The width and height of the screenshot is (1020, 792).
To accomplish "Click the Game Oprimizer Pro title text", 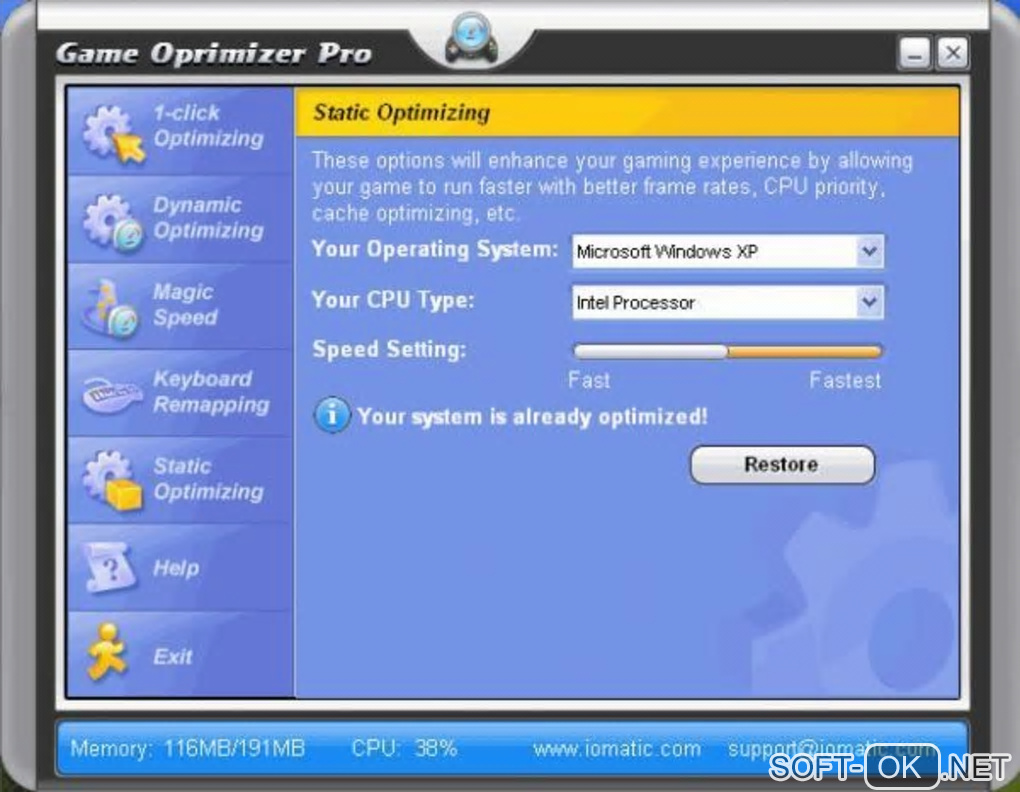I will click(213, 54).
